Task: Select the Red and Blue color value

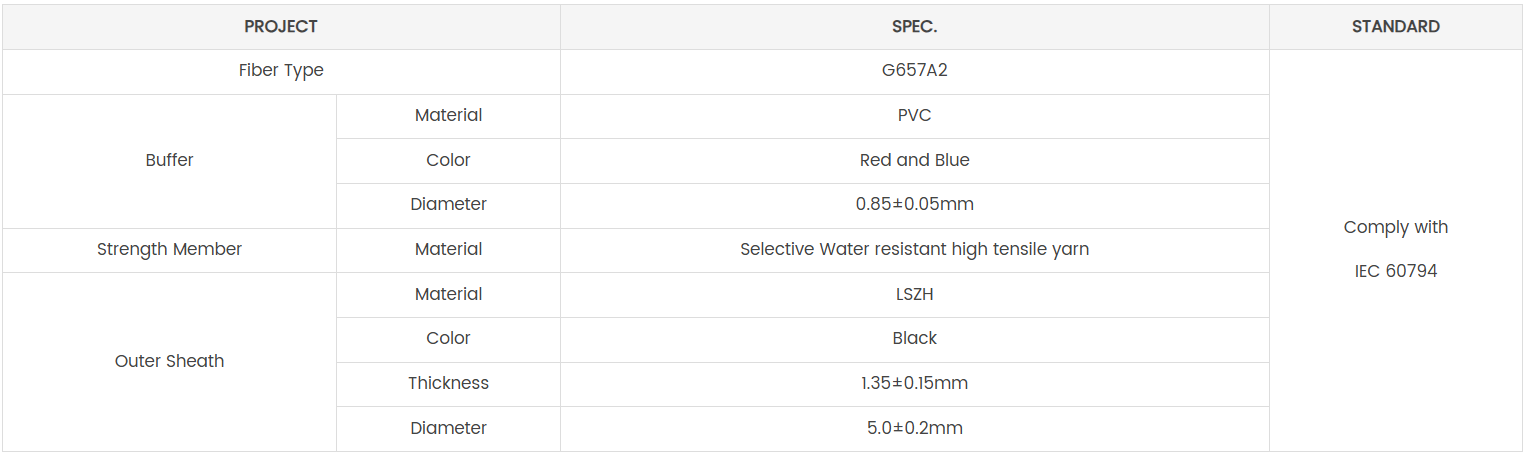Action: pos(914,160)
